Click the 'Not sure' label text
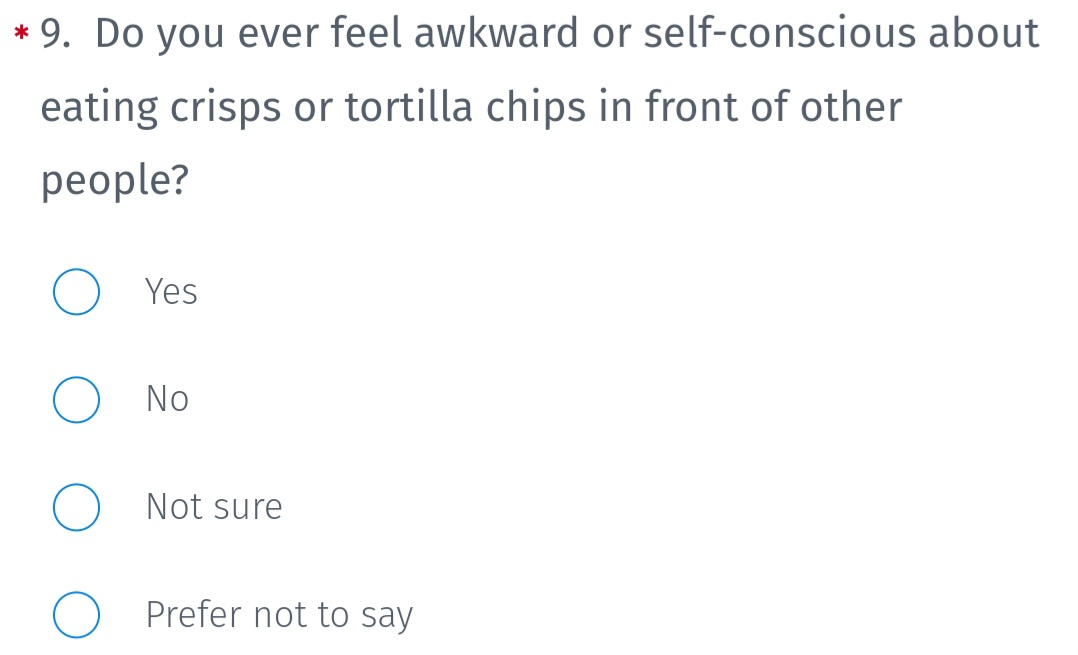The height and width of the screenshot is (655, 1078). [214, 507]
